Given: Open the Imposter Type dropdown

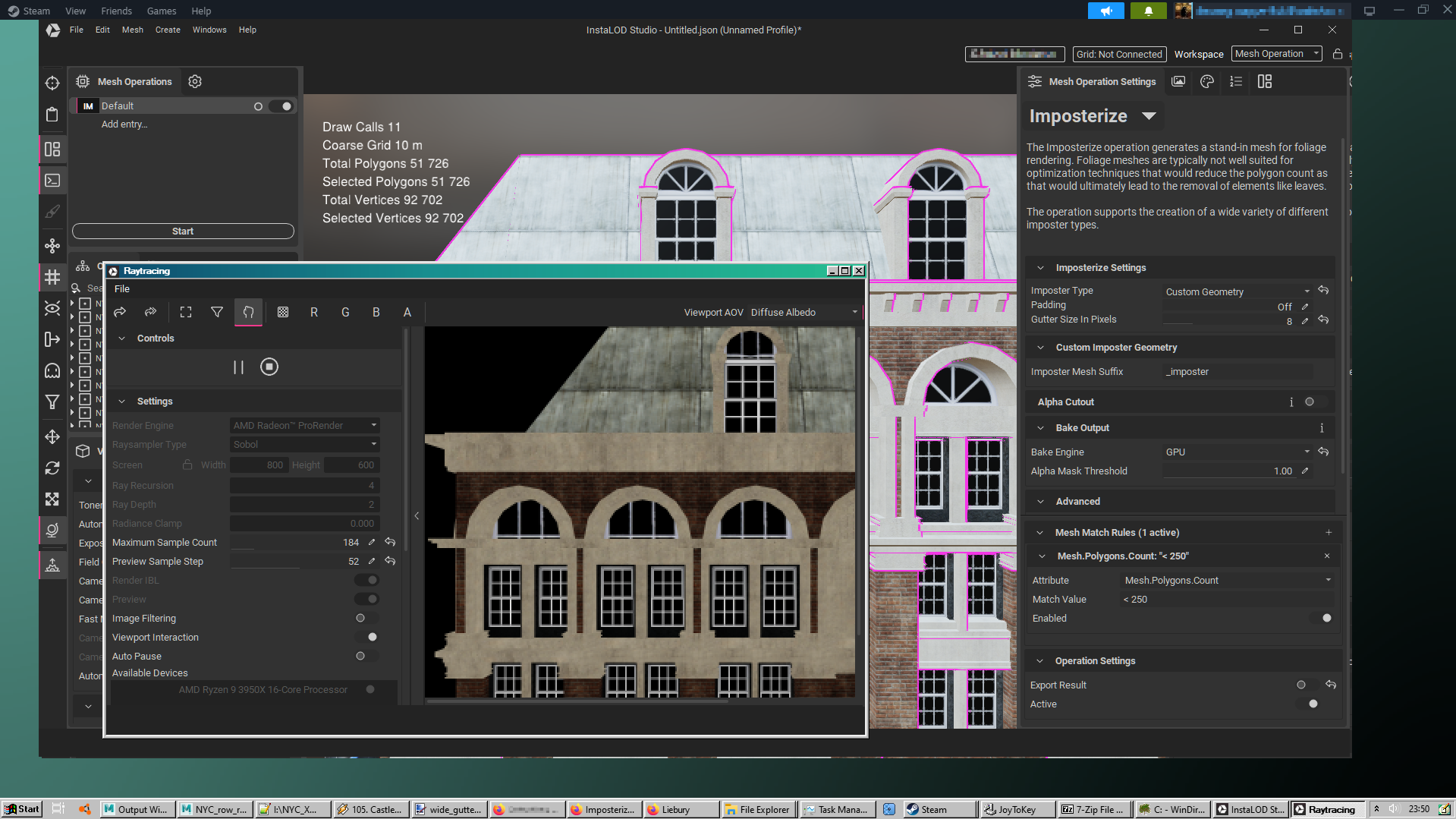Looking at the screenshot, I should tap(1237, 291).
